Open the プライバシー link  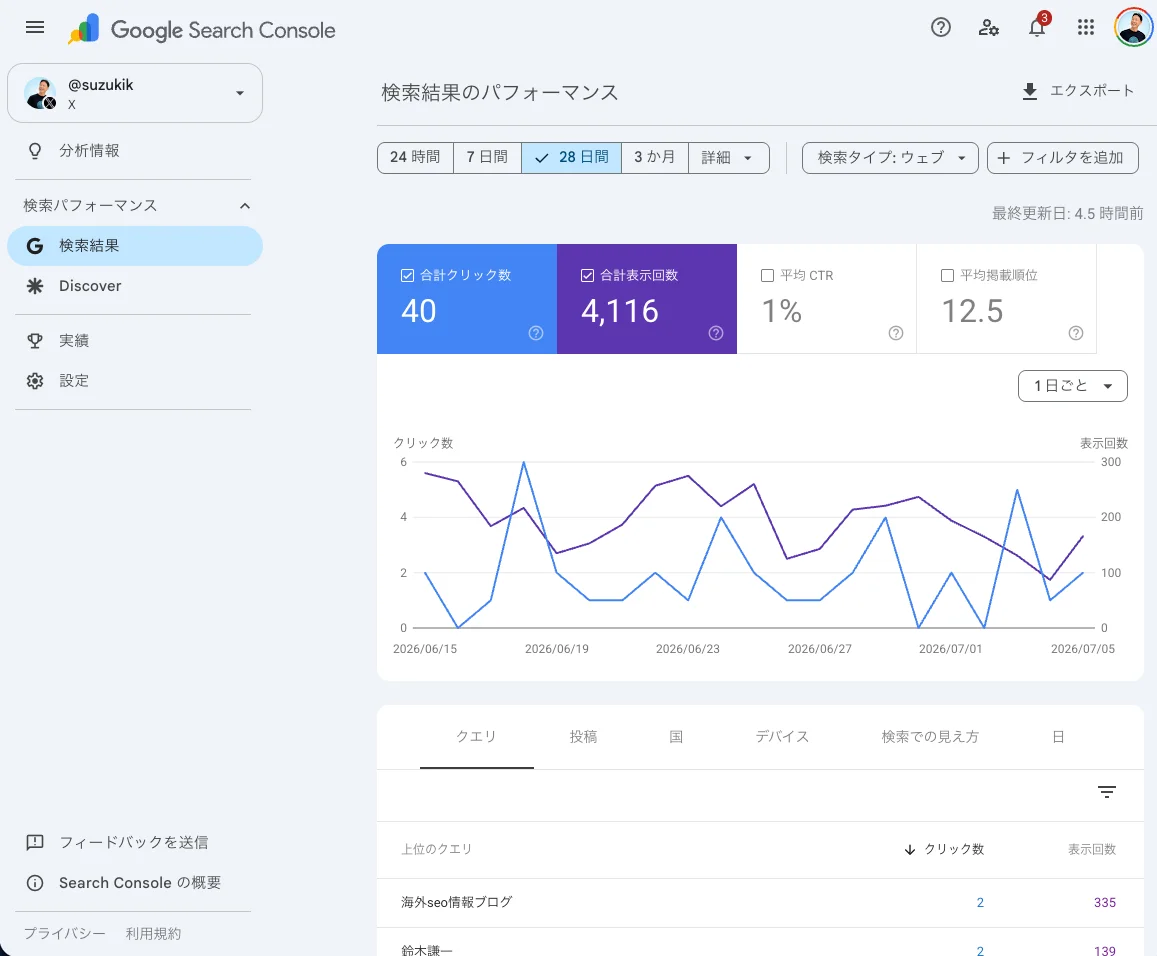coord(64,934)
